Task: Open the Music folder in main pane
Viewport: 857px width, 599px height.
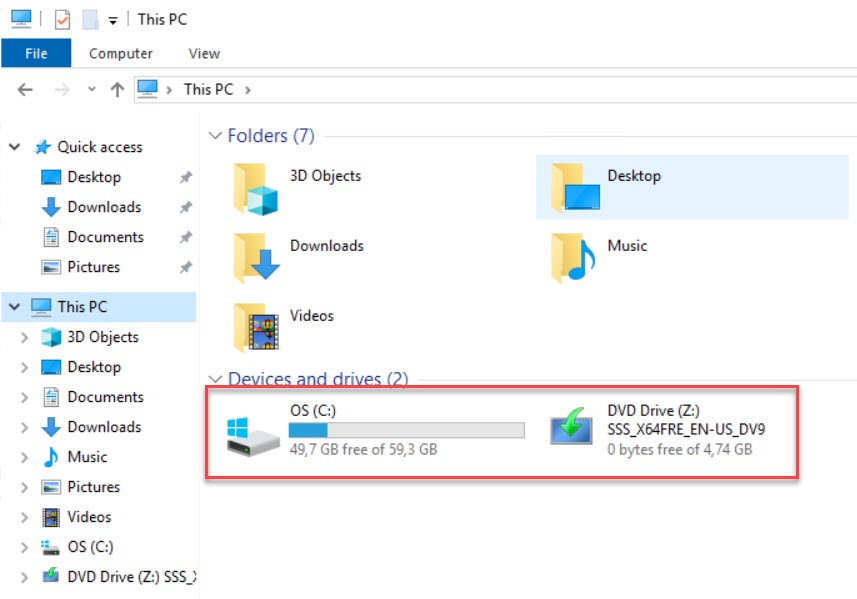Action: point(573,258)
